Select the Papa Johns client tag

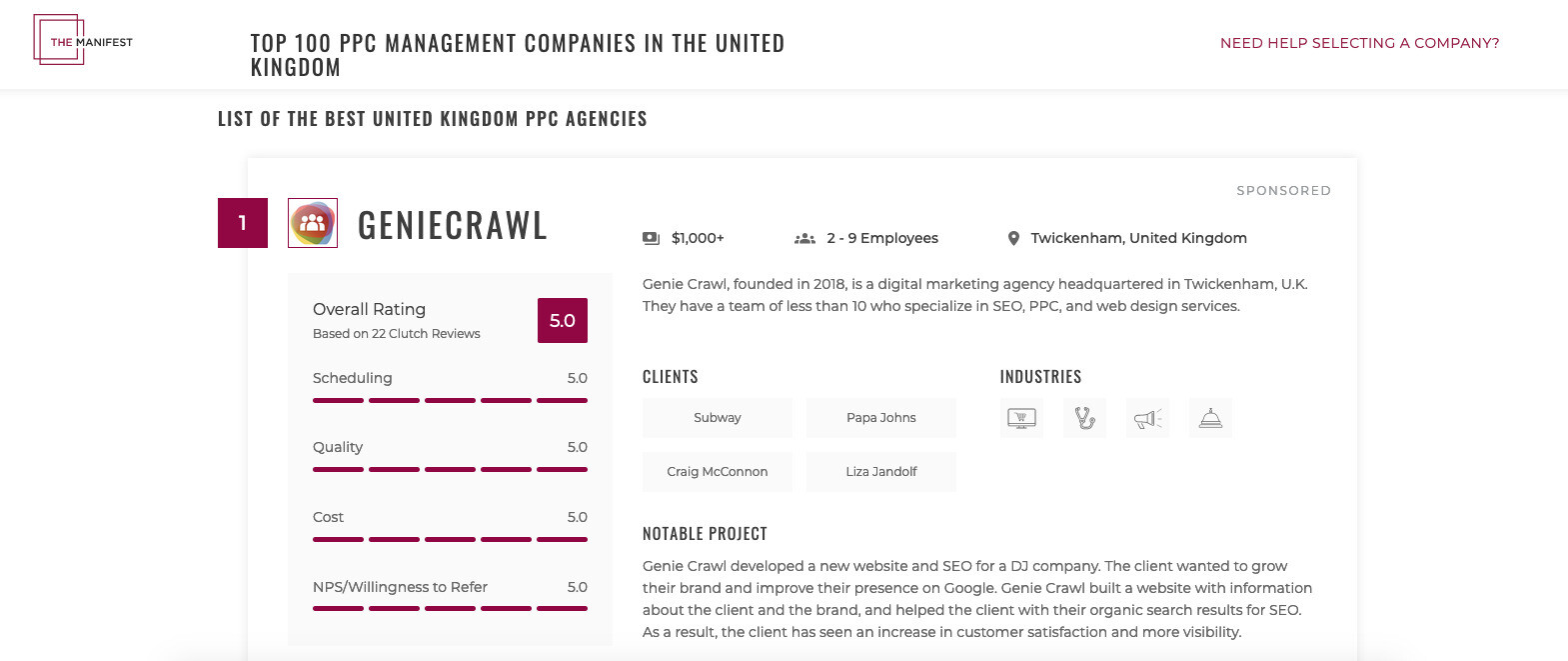click(881, 418)
